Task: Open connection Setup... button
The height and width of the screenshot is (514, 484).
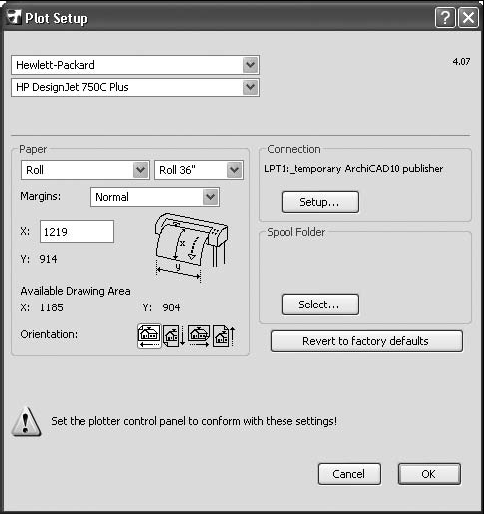Action: pyautogui.click(x=320, y=202)
